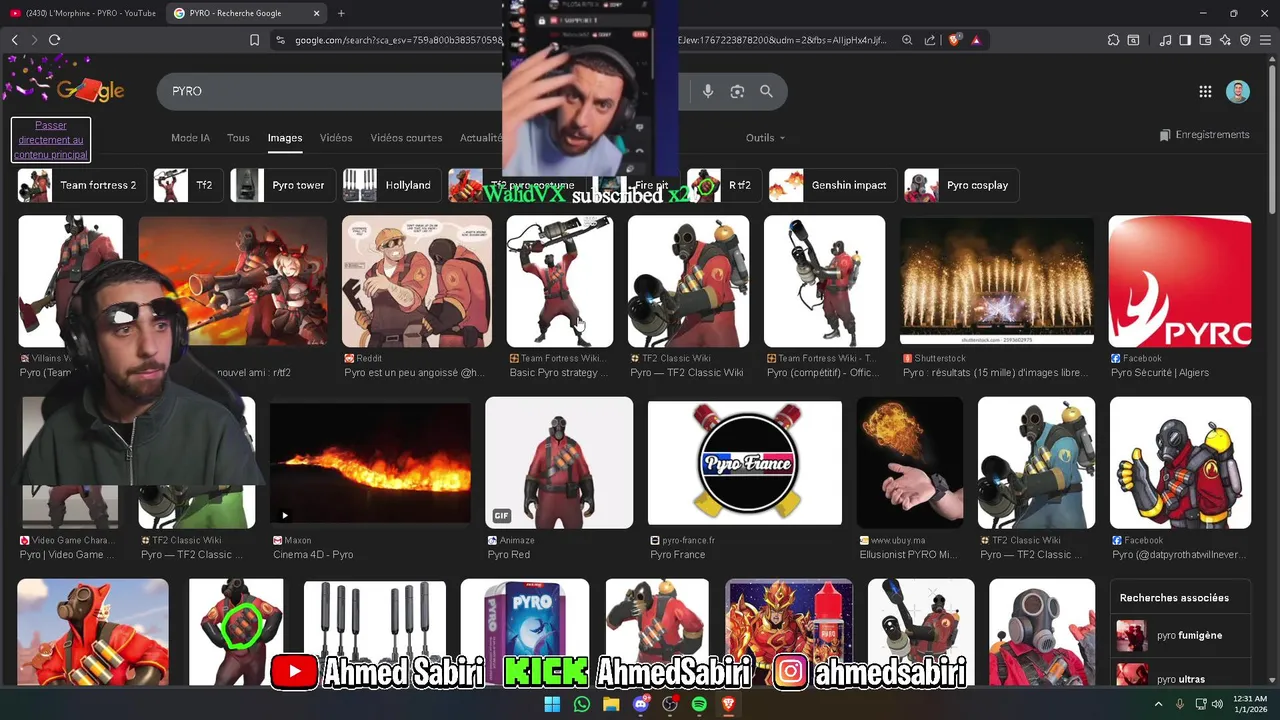Open the Cinema 4D Pyro fire video thumbnail
This screenshot has height=720, width=1280.
(x=370, y=462)
